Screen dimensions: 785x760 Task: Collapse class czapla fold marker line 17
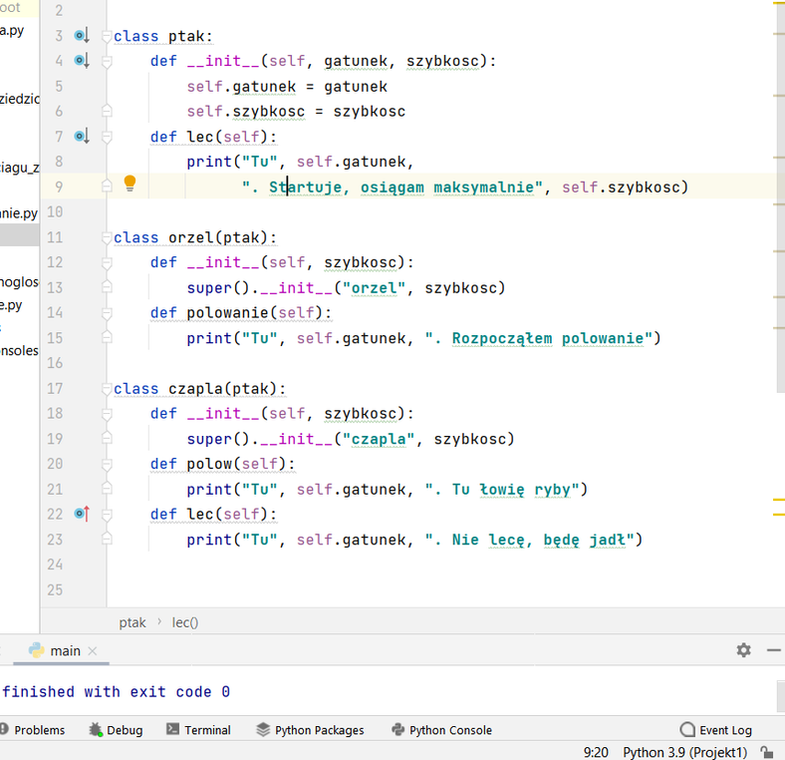click(x=106, y=389)
